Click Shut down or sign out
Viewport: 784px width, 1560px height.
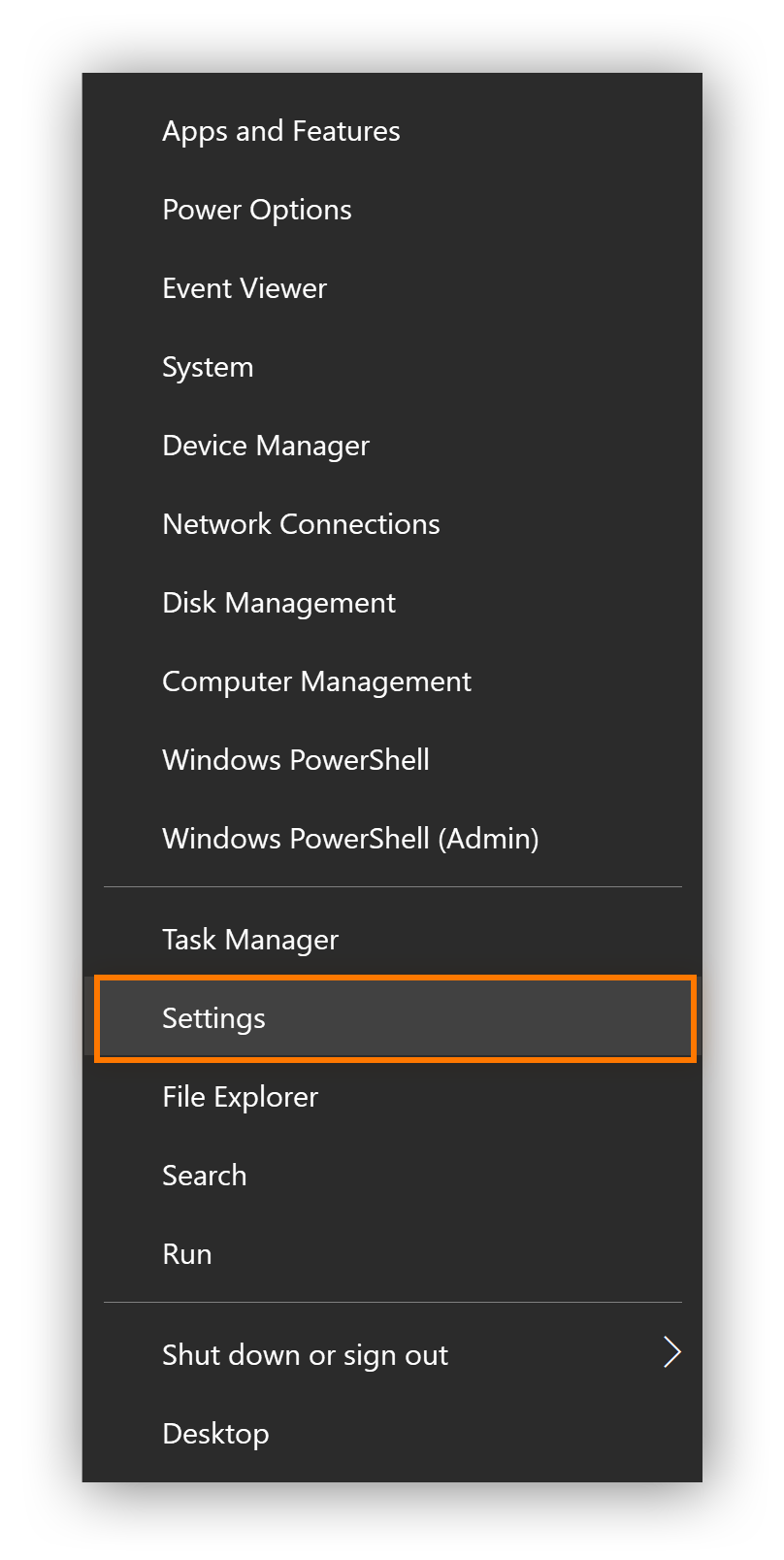[305, 1355]
